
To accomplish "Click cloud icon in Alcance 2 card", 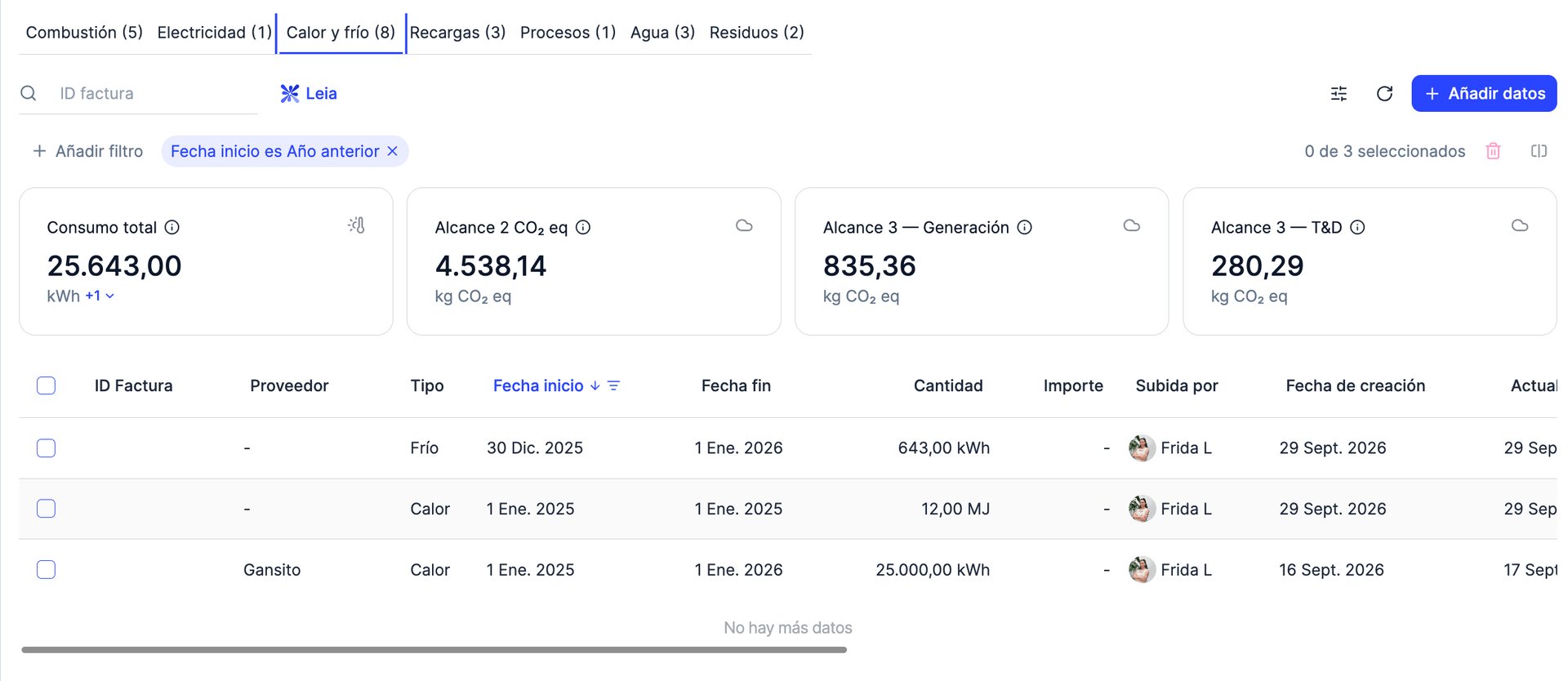I will tap(744, 225).
